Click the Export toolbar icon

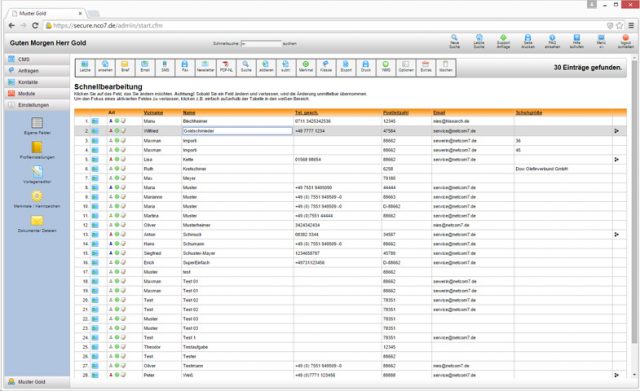(x=346, y=67)
